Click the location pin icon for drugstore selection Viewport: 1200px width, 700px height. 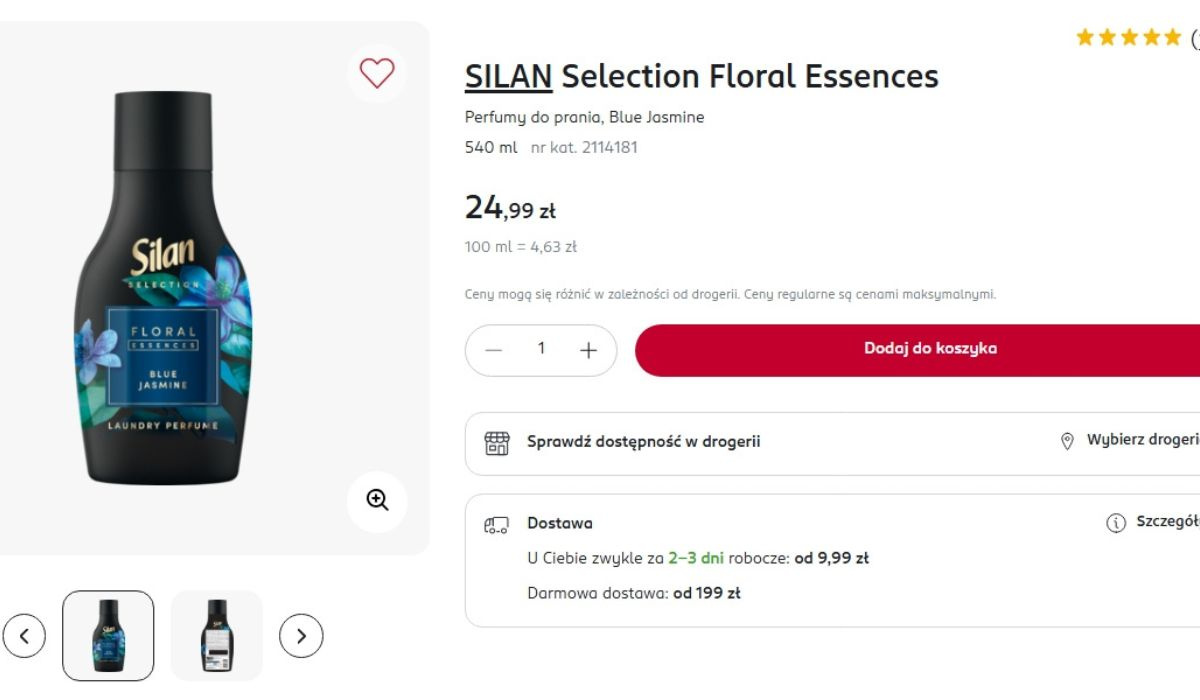[1067, 441]
